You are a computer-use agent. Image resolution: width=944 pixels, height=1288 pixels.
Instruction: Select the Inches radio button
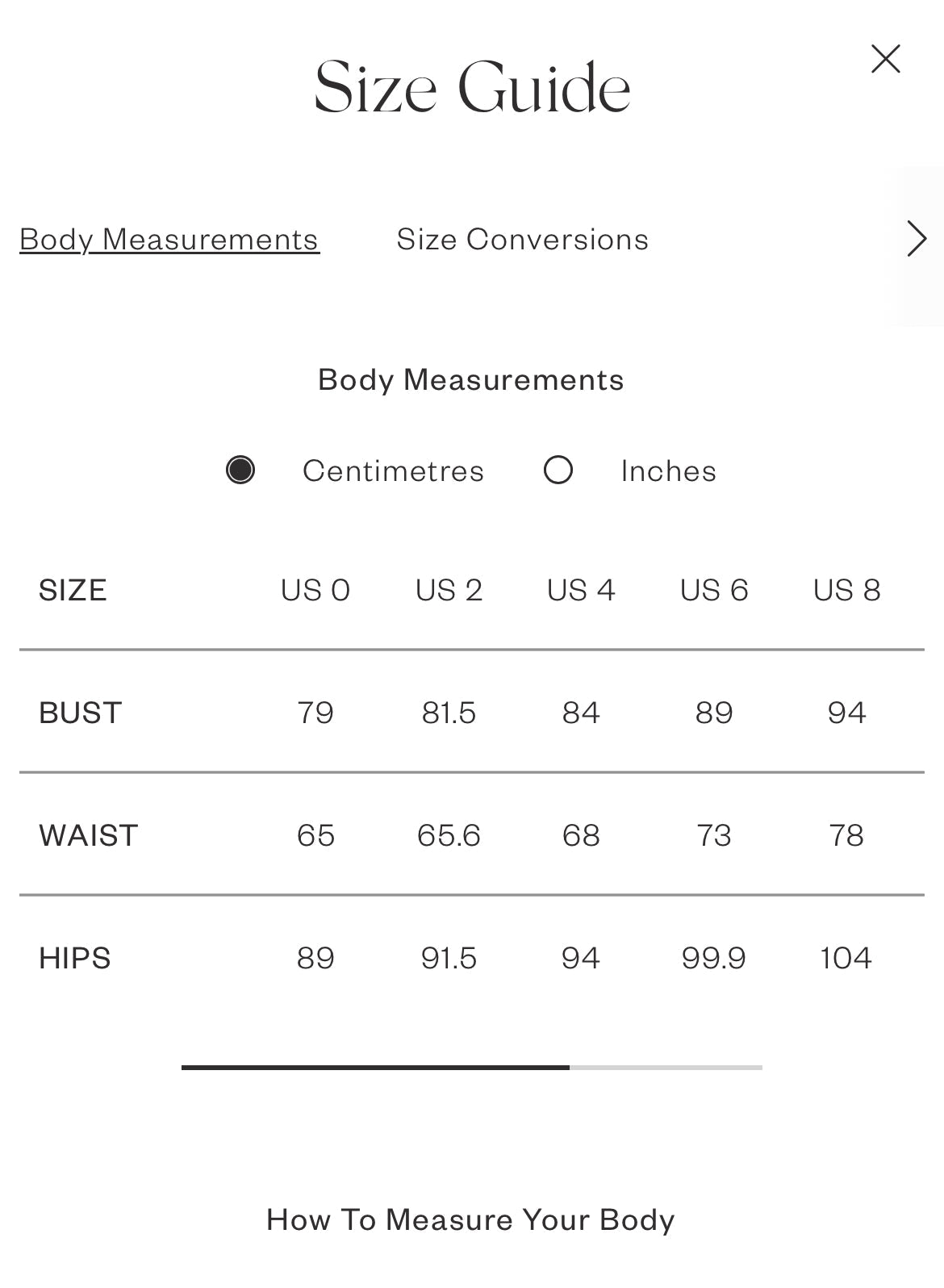[558, 470]
